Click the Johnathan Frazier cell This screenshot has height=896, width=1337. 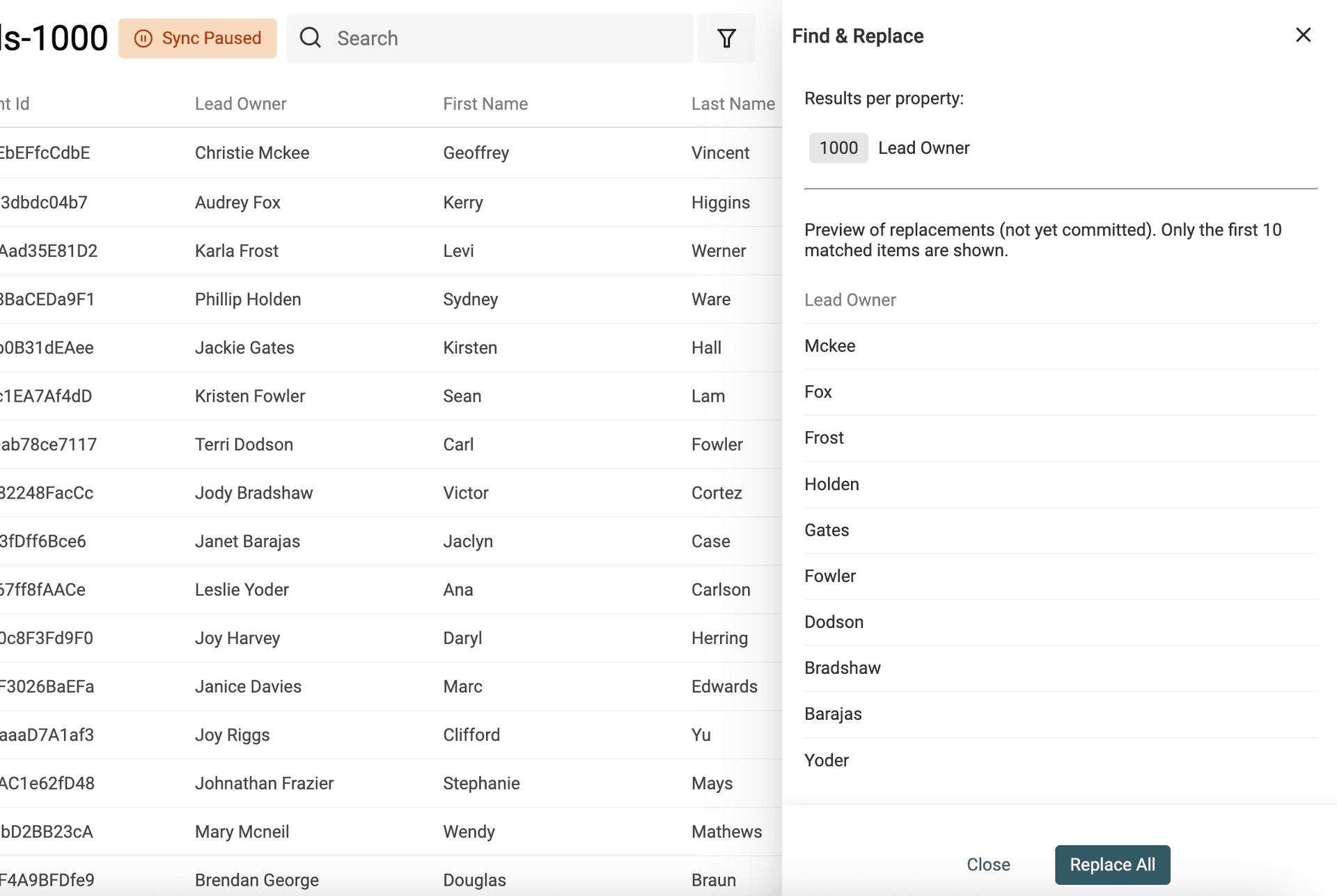coord(264,783)
